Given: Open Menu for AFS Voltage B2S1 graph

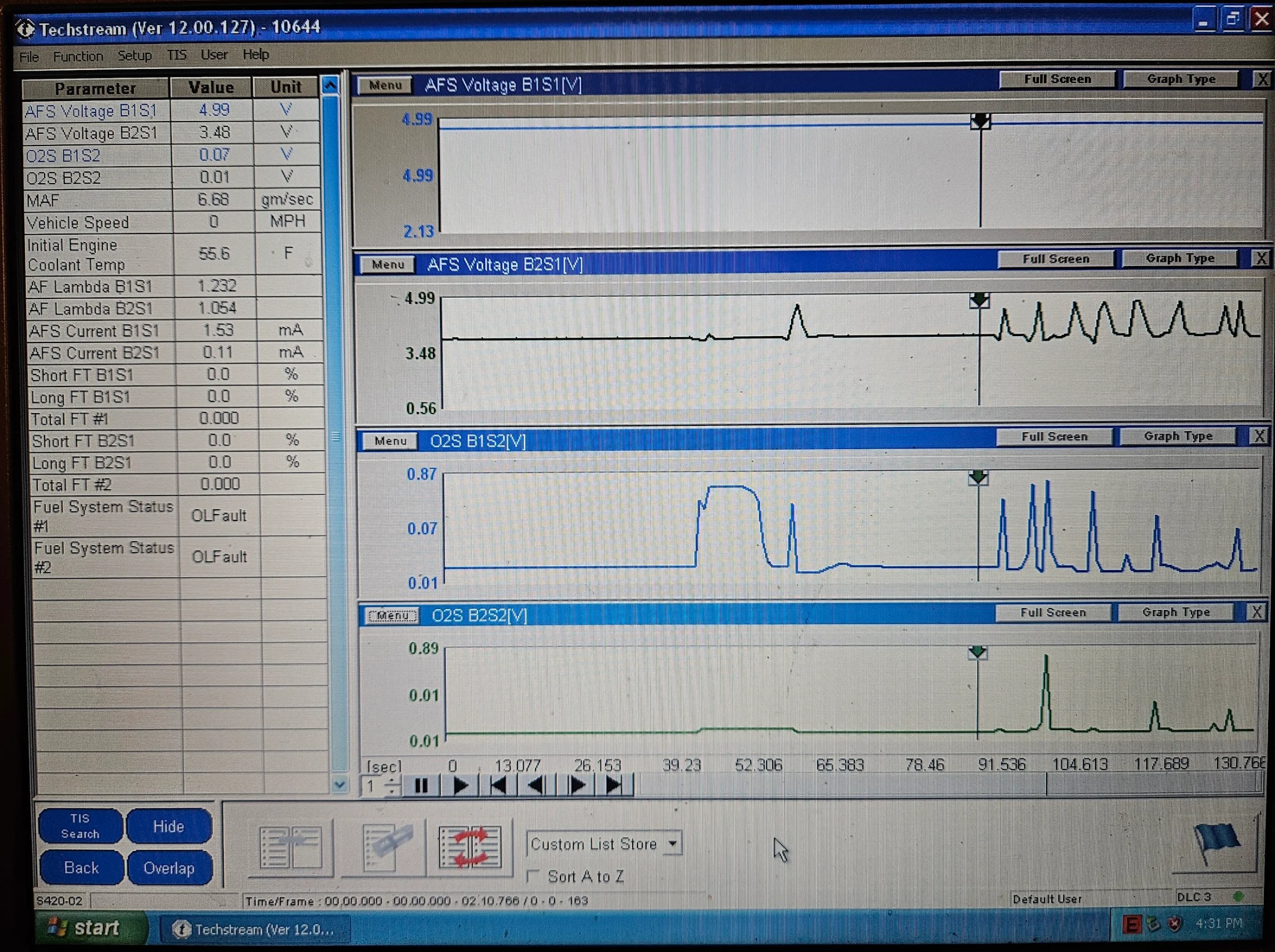Looking at the screenshot, I should [388, 265].
